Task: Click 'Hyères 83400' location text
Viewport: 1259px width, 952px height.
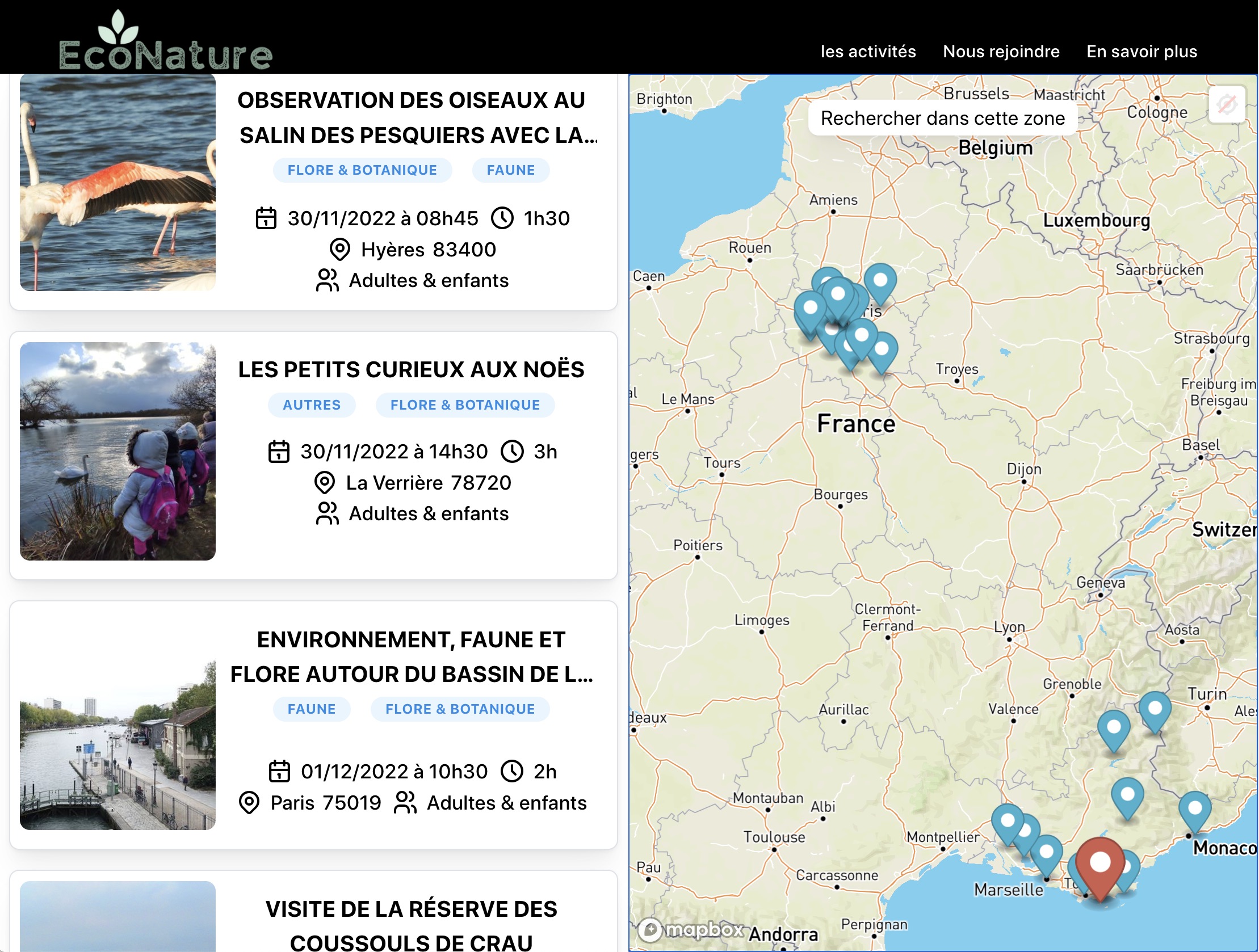Action: pos(429,250)
